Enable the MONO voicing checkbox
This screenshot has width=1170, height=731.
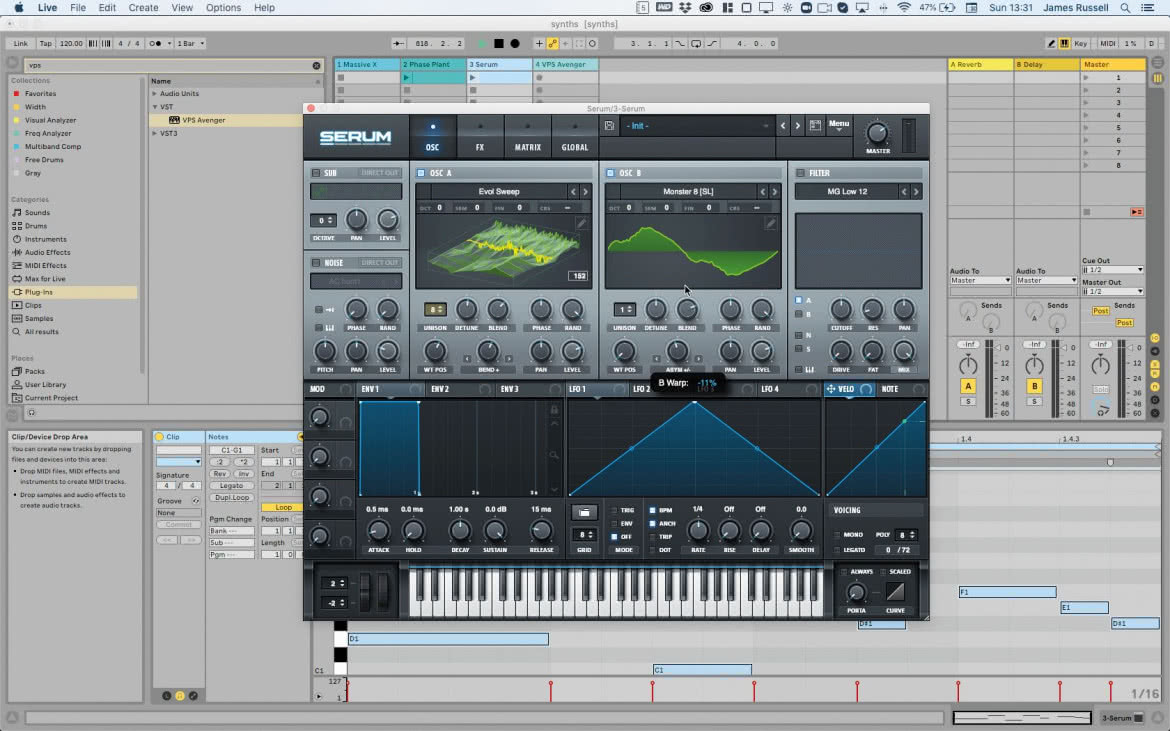837,535
